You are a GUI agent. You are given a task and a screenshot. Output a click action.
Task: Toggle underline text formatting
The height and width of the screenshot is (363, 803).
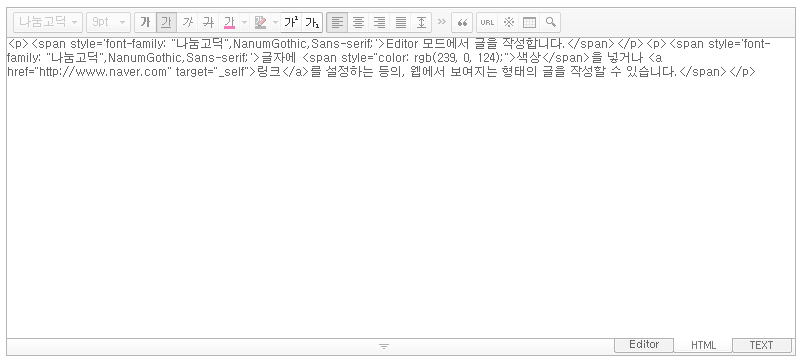tap(166, 23)
